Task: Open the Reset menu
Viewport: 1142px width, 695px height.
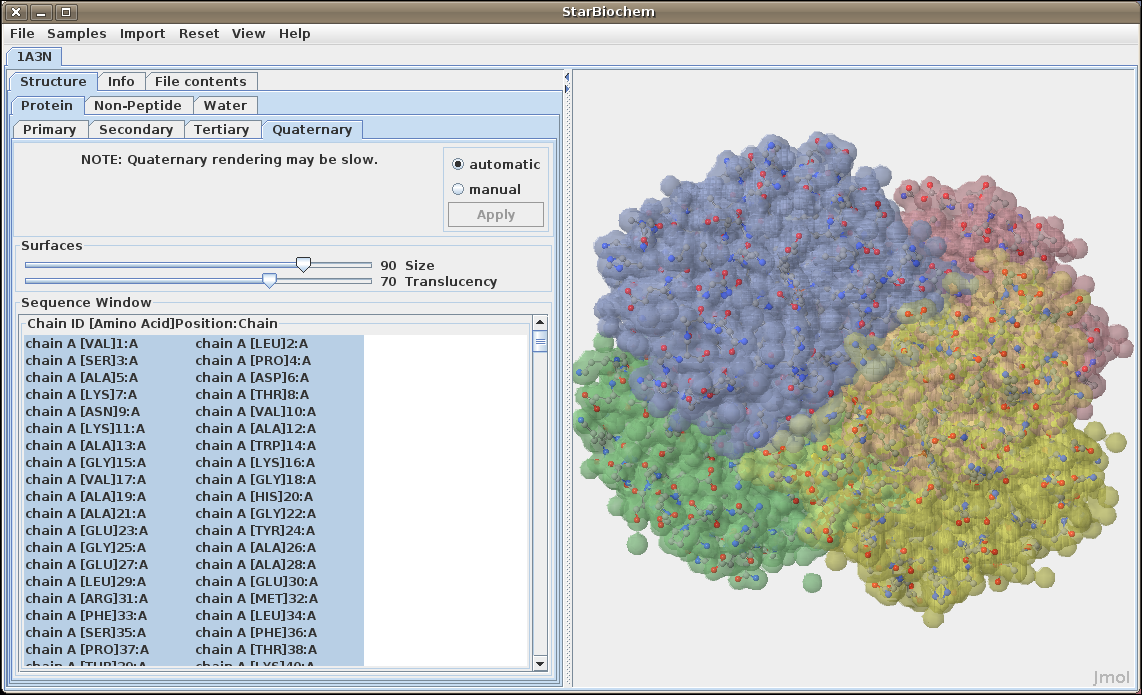Action: (x=199, y=34)
